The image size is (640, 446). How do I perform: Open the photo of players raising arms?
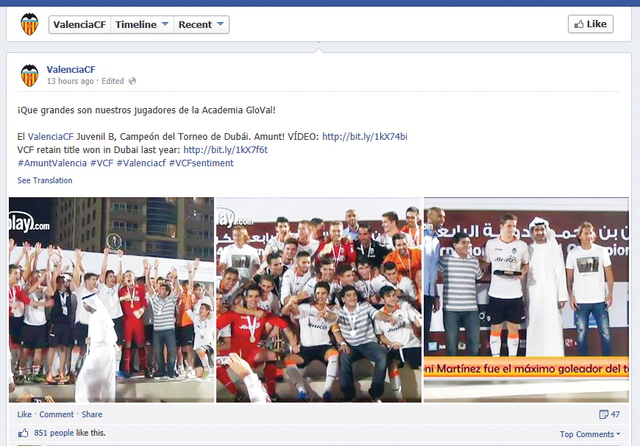[111, 300]
